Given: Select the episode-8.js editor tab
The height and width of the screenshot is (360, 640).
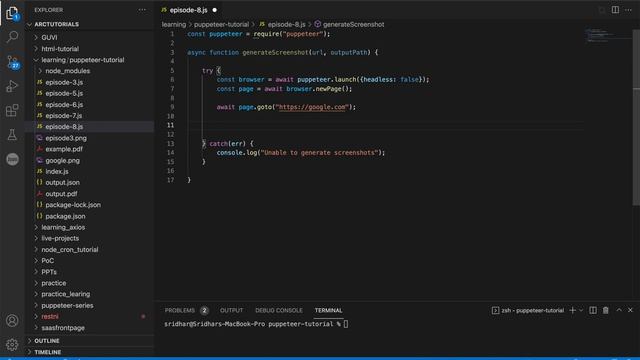Looking at the screenshot, I should click(189, 10).
